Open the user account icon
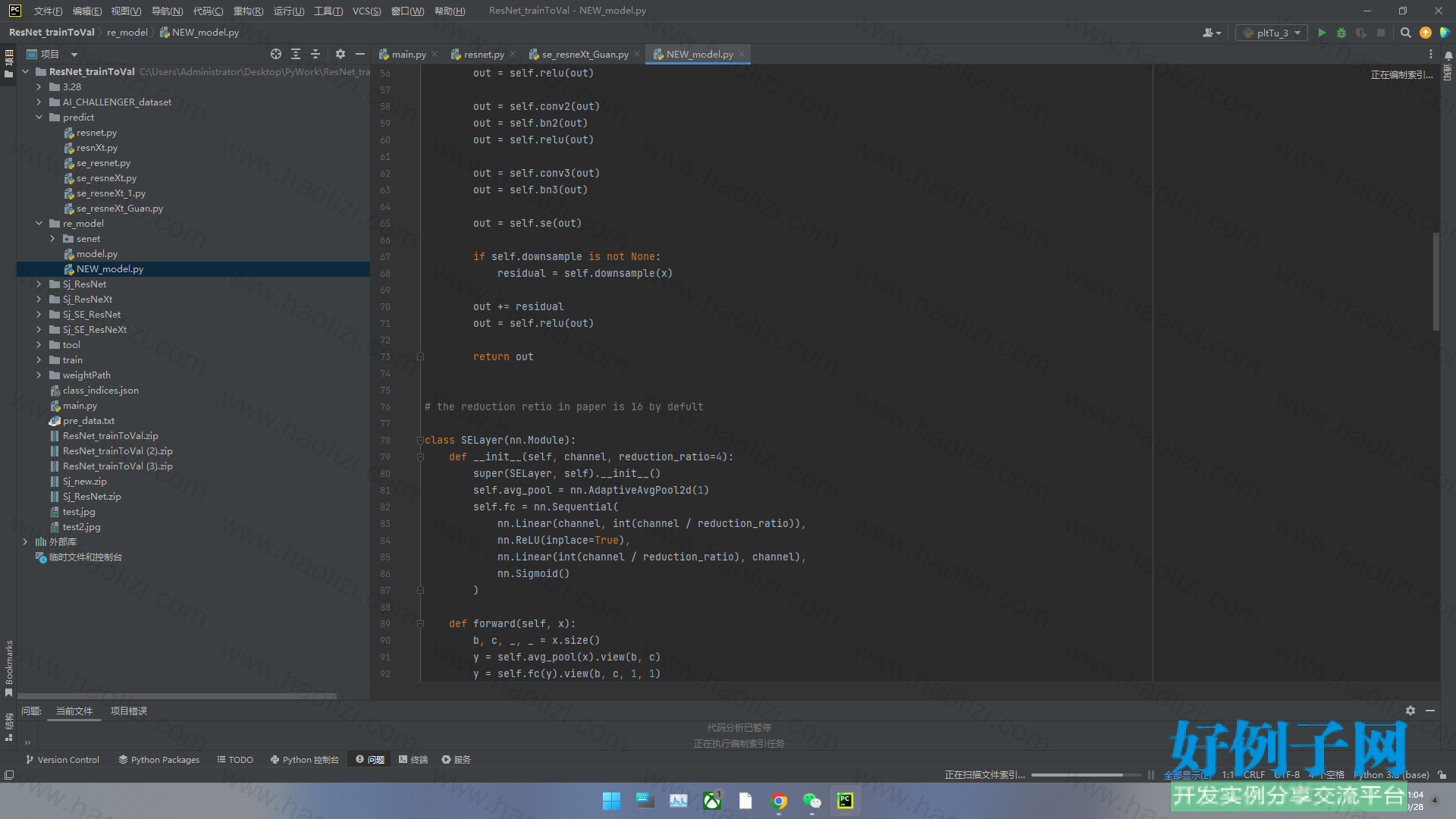The height and width of the screenshot is (819, 1456). click(1212, 33)
